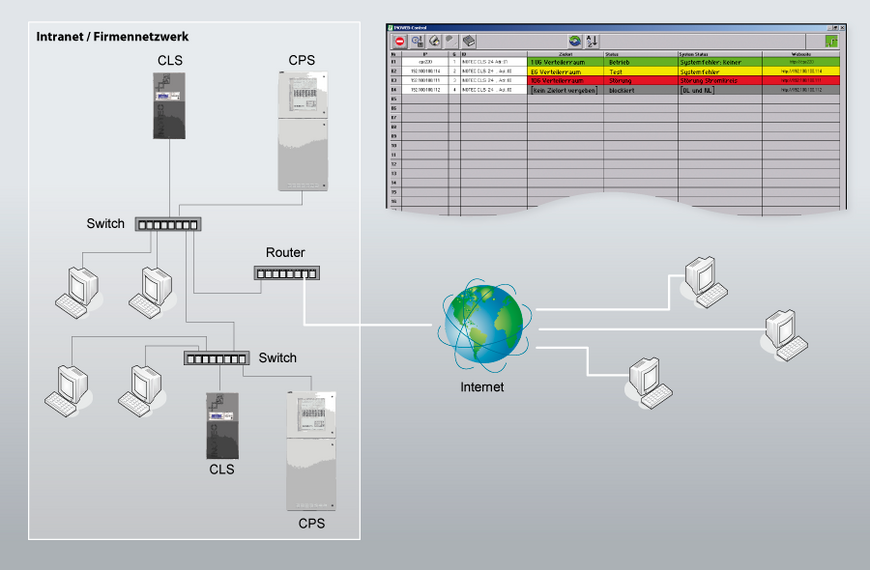Image resolution: width=870 pixels, height=570 pixels.
Task: Click the upper Switch device
Action: 166,225
